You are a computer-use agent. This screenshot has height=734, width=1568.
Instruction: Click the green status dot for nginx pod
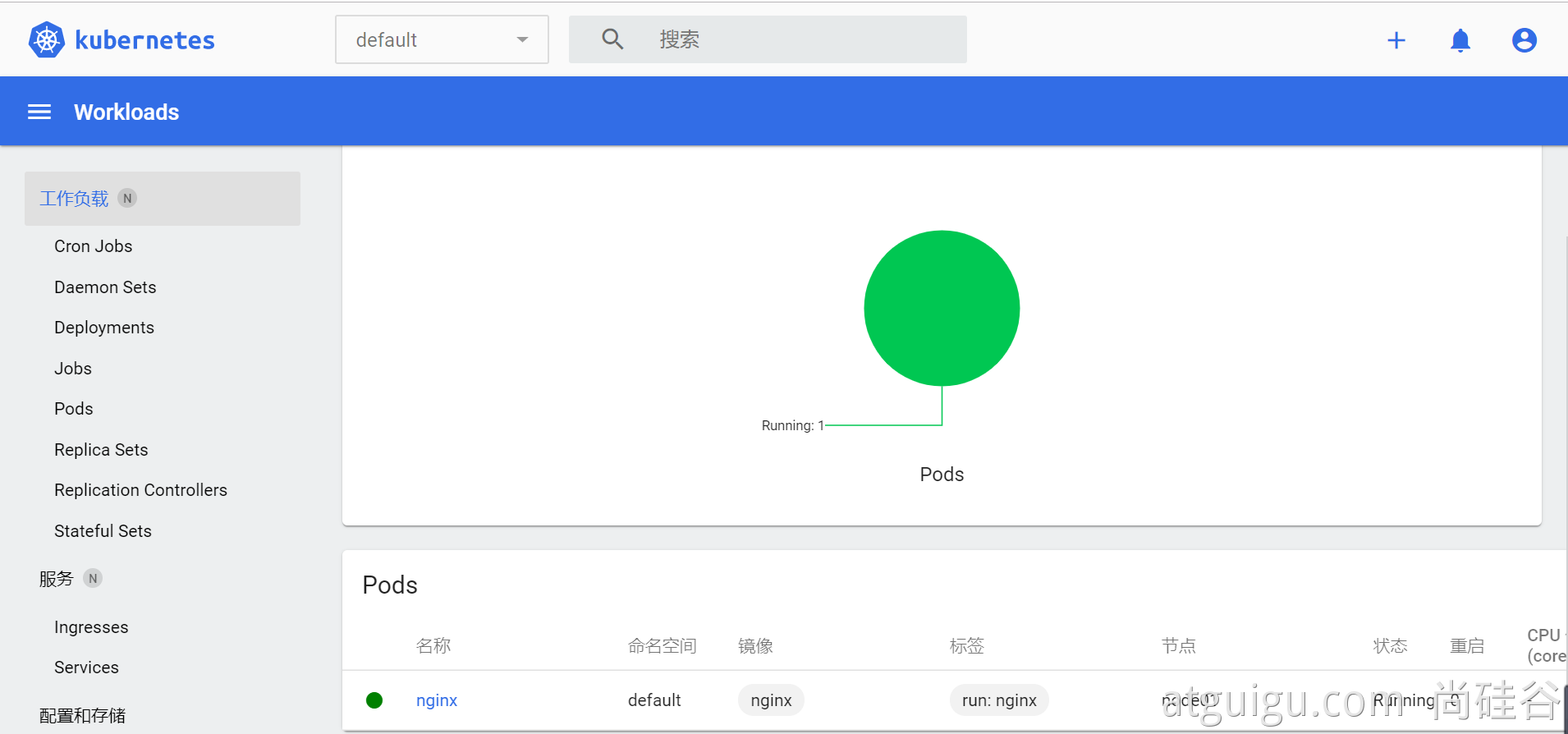pos(374,700)
